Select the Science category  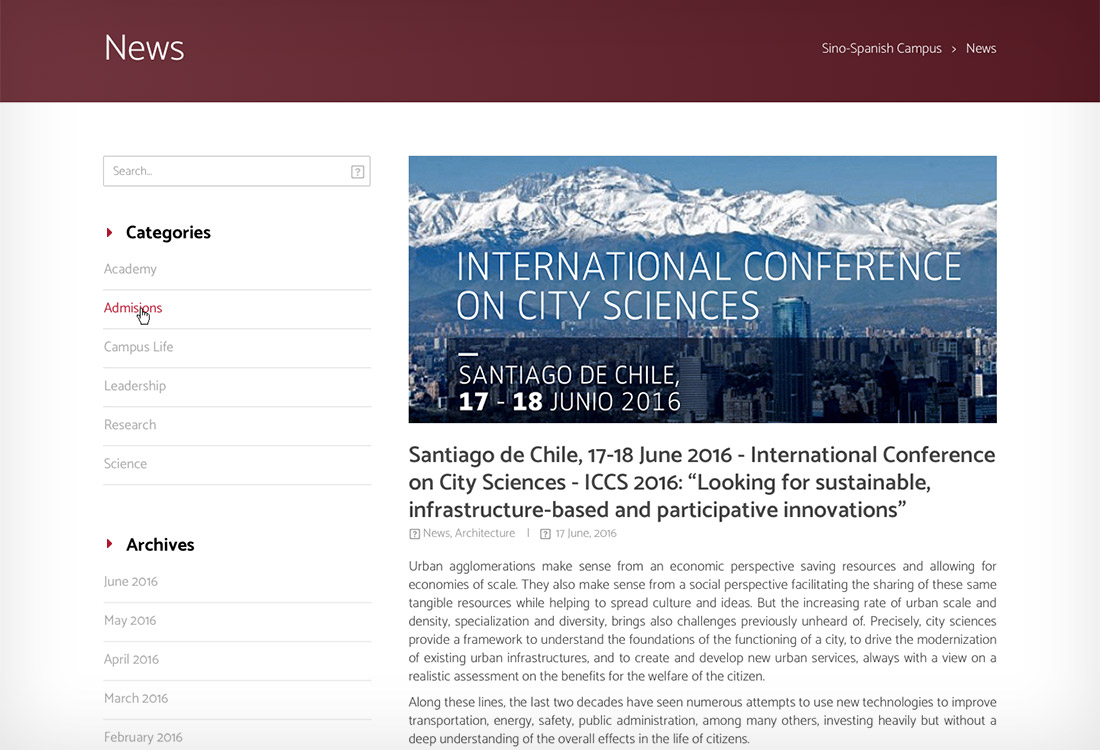coord(125,464)
